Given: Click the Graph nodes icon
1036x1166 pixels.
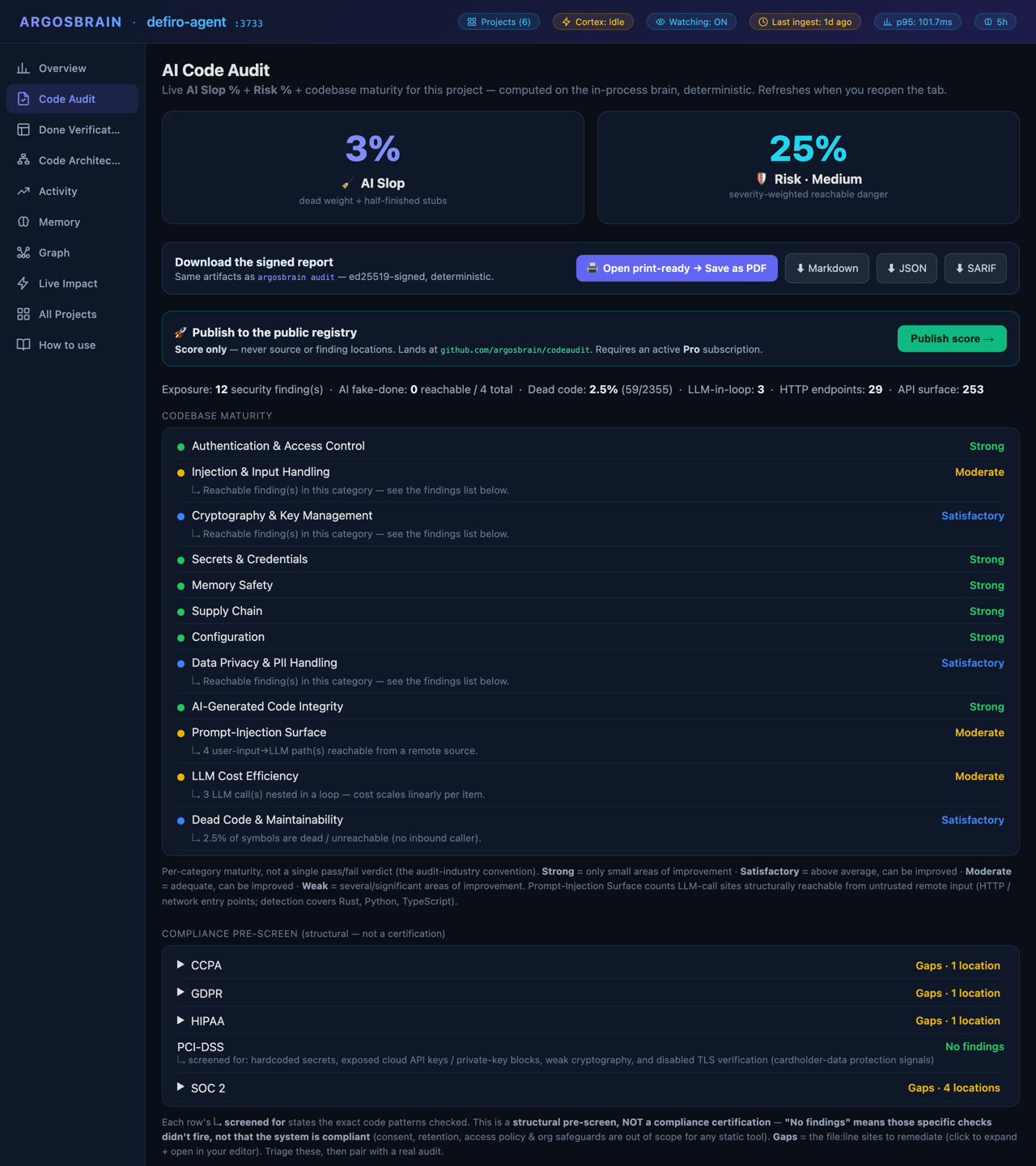Looking at the screenshot, I should point(23,252).
